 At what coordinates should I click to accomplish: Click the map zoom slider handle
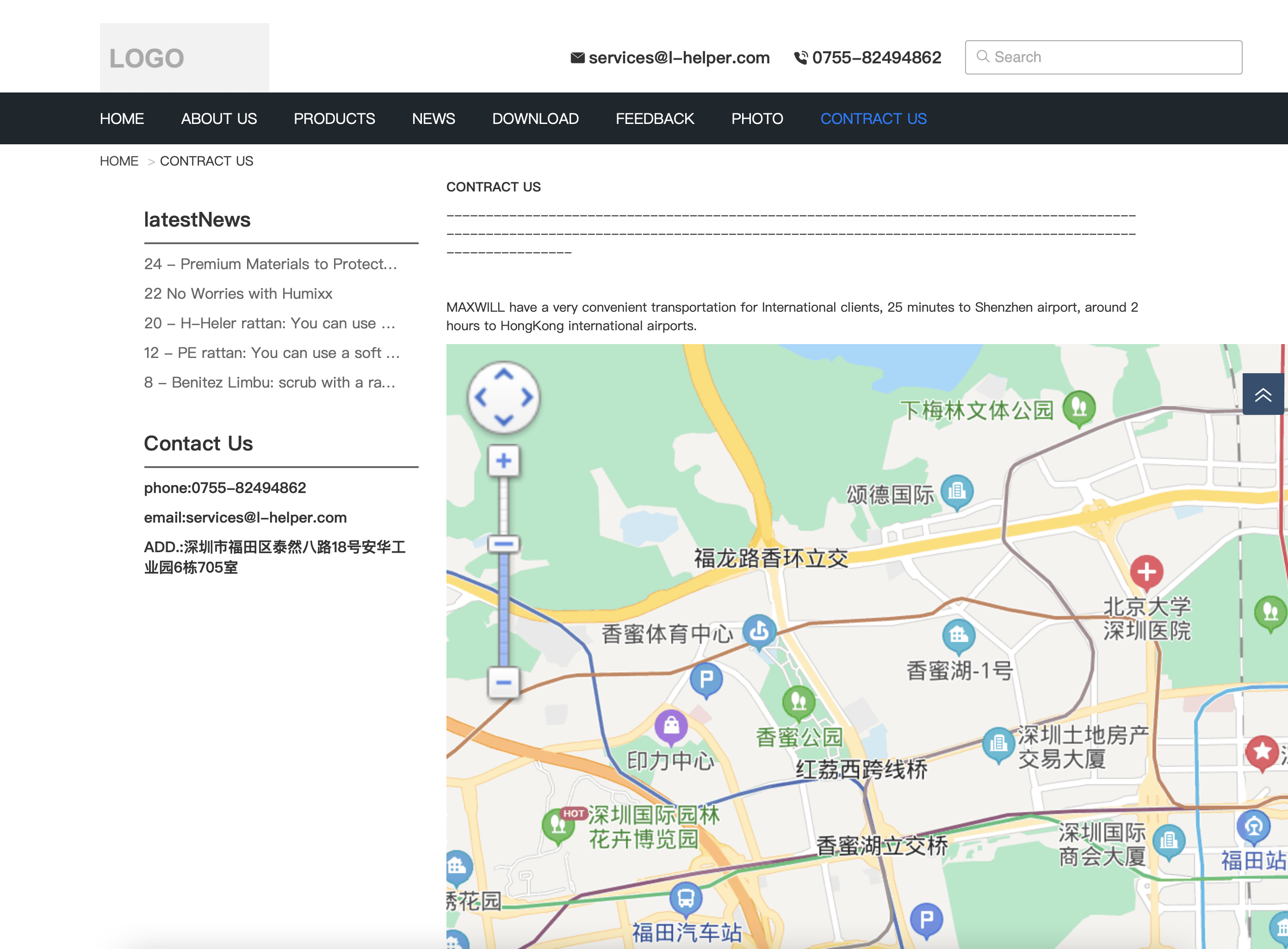point(503,543)
